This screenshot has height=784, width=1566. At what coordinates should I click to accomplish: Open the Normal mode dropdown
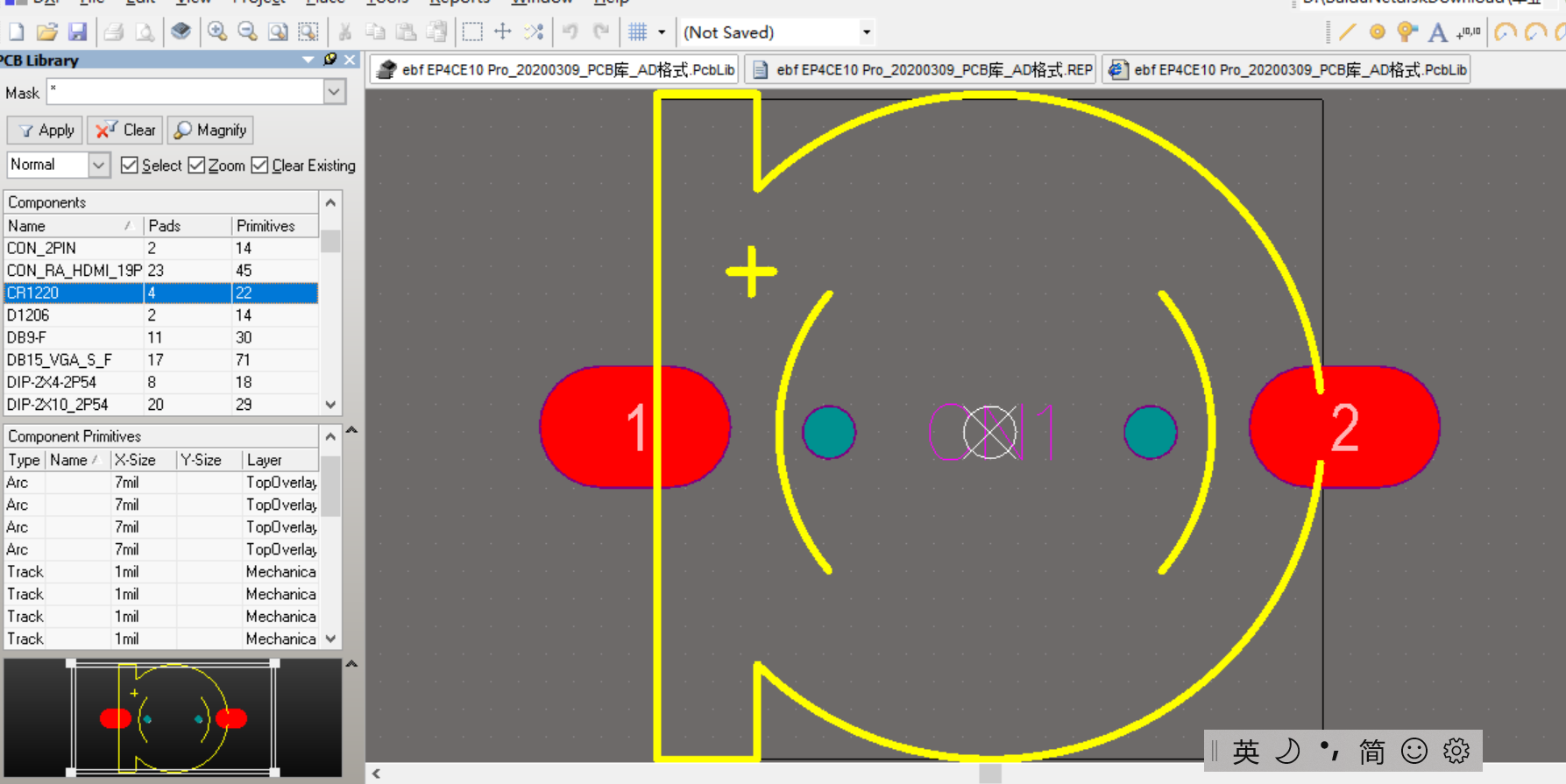click(x=99, y=165)
